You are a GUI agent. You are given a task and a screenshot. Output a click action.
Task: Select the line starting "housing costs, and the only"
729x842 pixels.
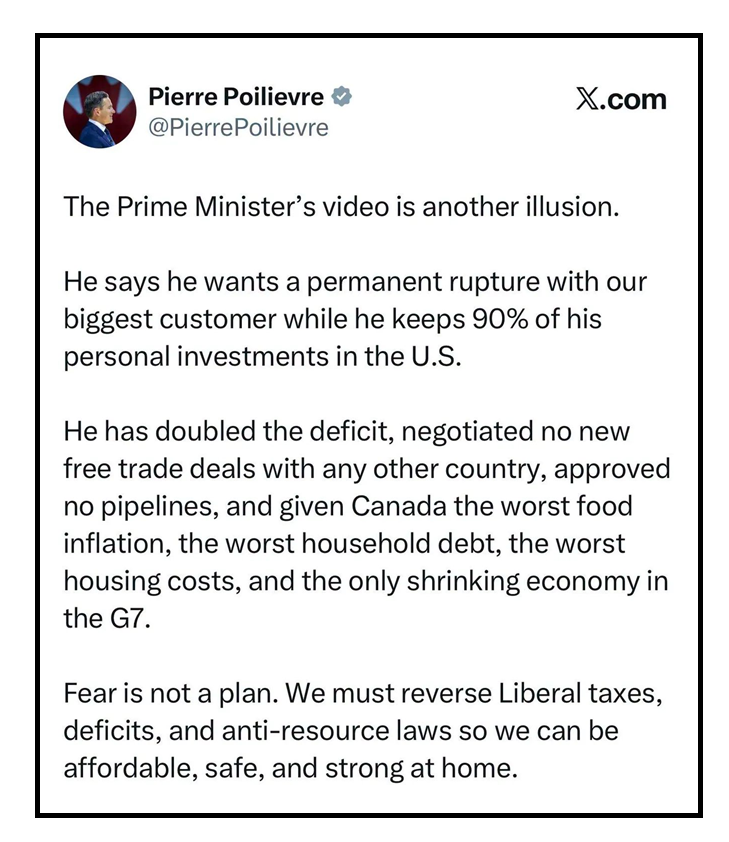pyautogui.click(x=366, y=582)
